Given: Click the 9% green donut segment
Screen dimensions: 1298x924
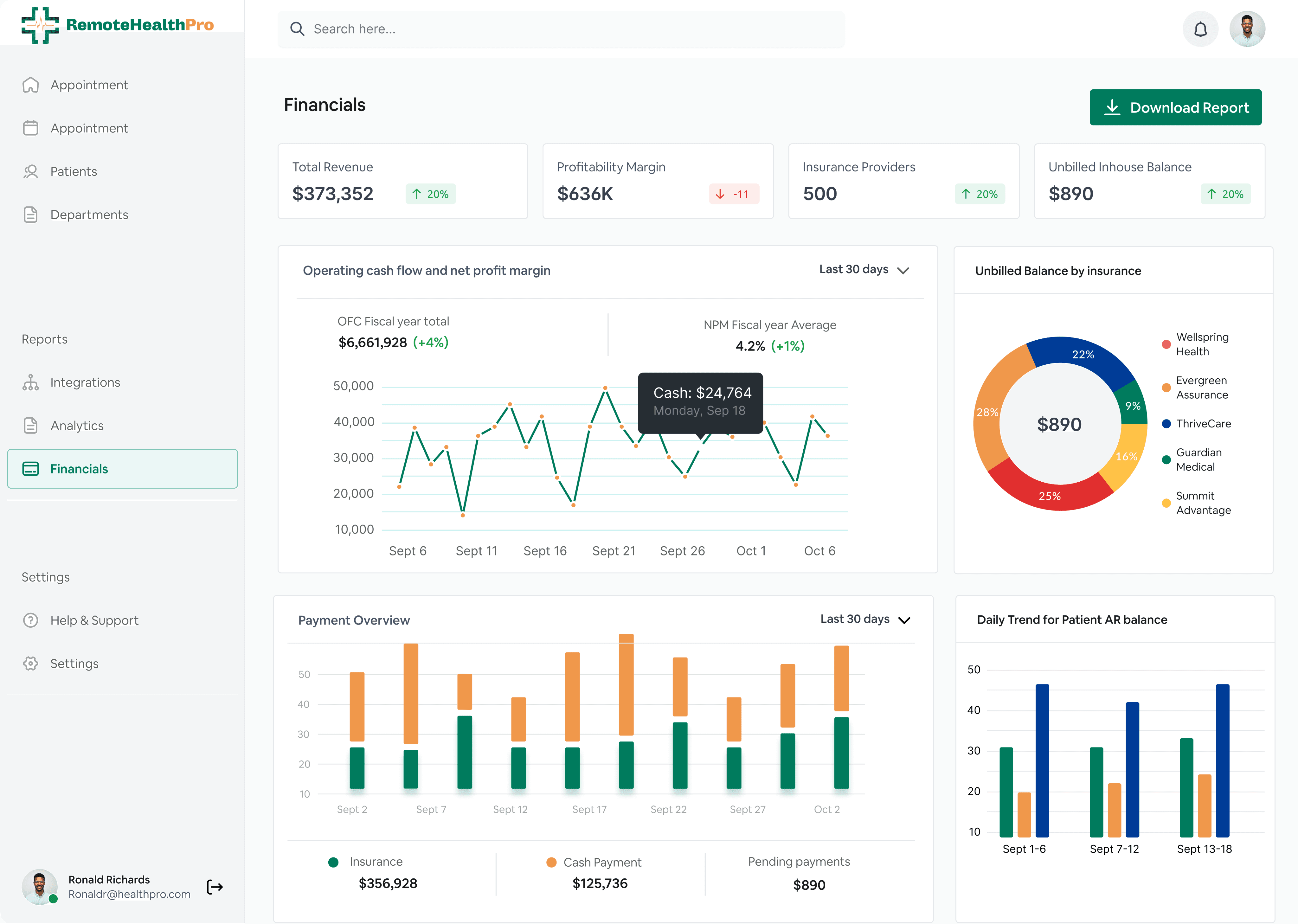Looking at the screenshot, I should [1132, 405].
